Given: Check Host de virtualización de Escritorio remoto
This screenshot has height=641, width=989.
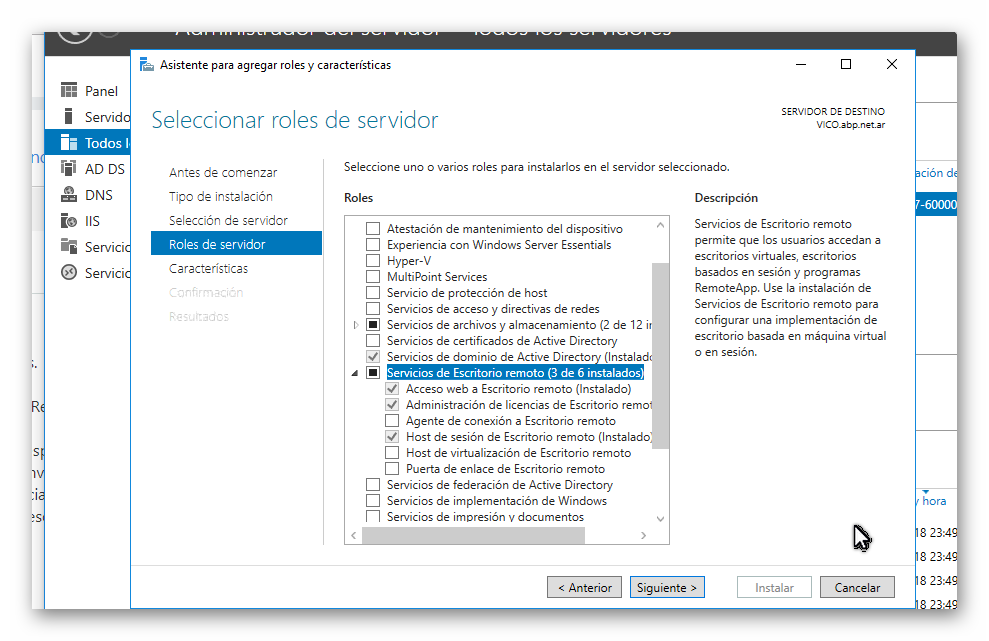Looking at the screenshot, I should click(x=392, y=452).
